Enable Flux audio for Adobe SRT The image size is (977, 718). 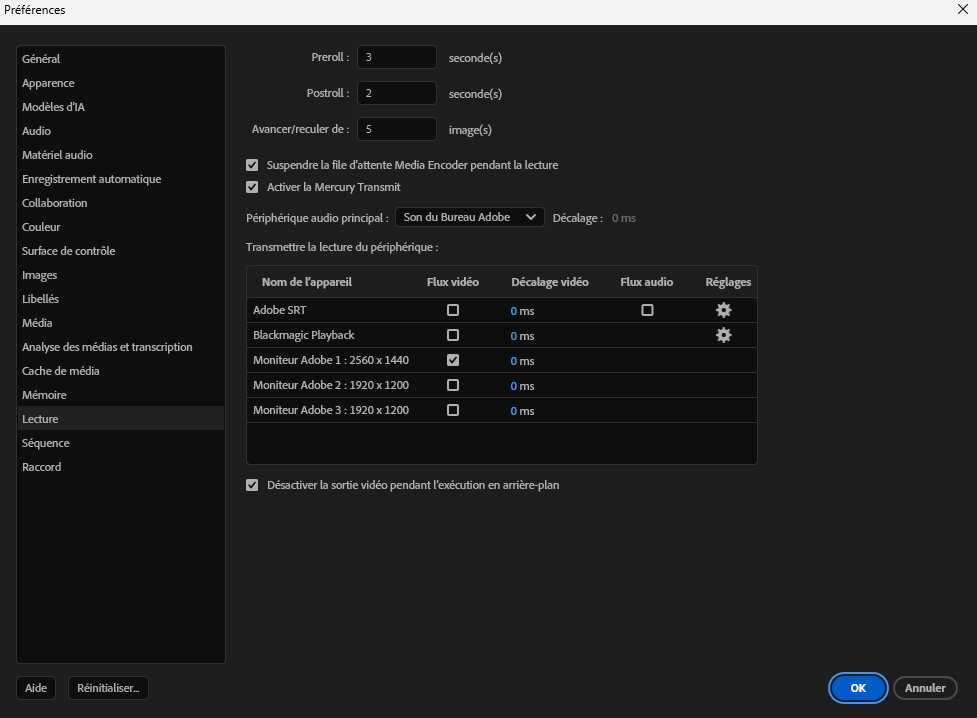click(x=647, y=310)
